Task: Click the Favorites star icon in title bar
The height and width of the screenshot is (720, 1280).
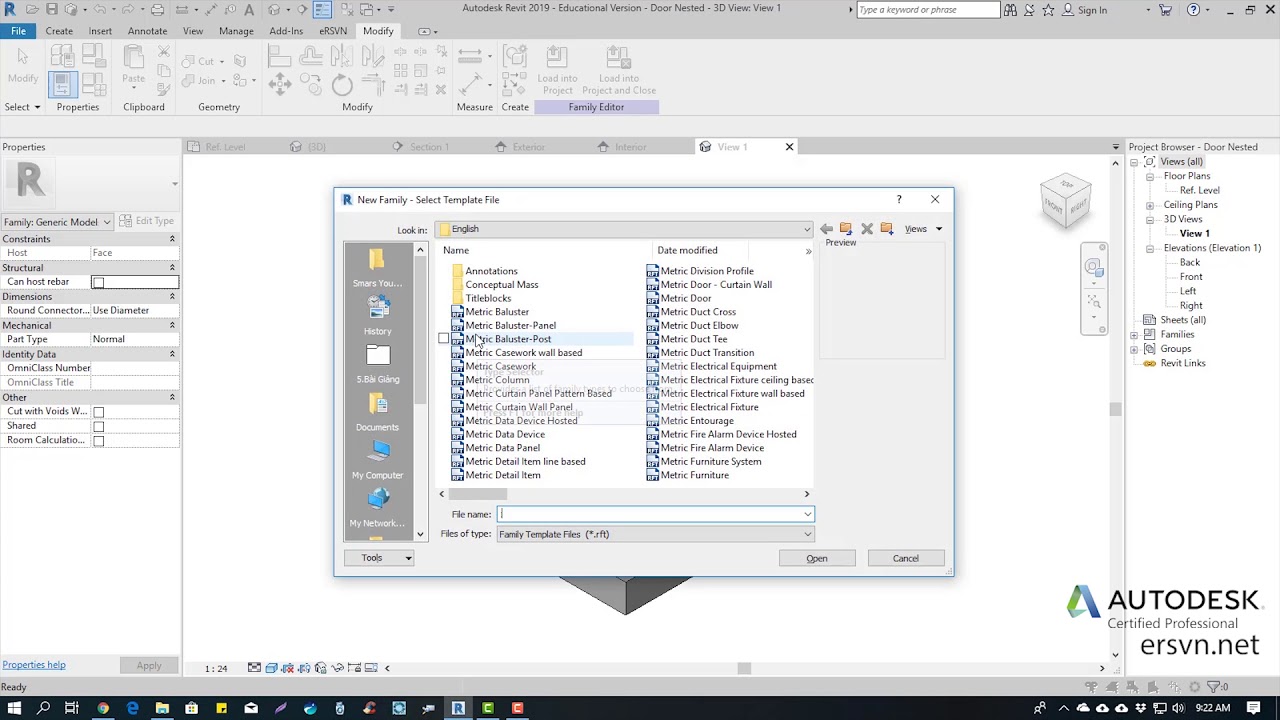Action: [x=1048, y=10]
